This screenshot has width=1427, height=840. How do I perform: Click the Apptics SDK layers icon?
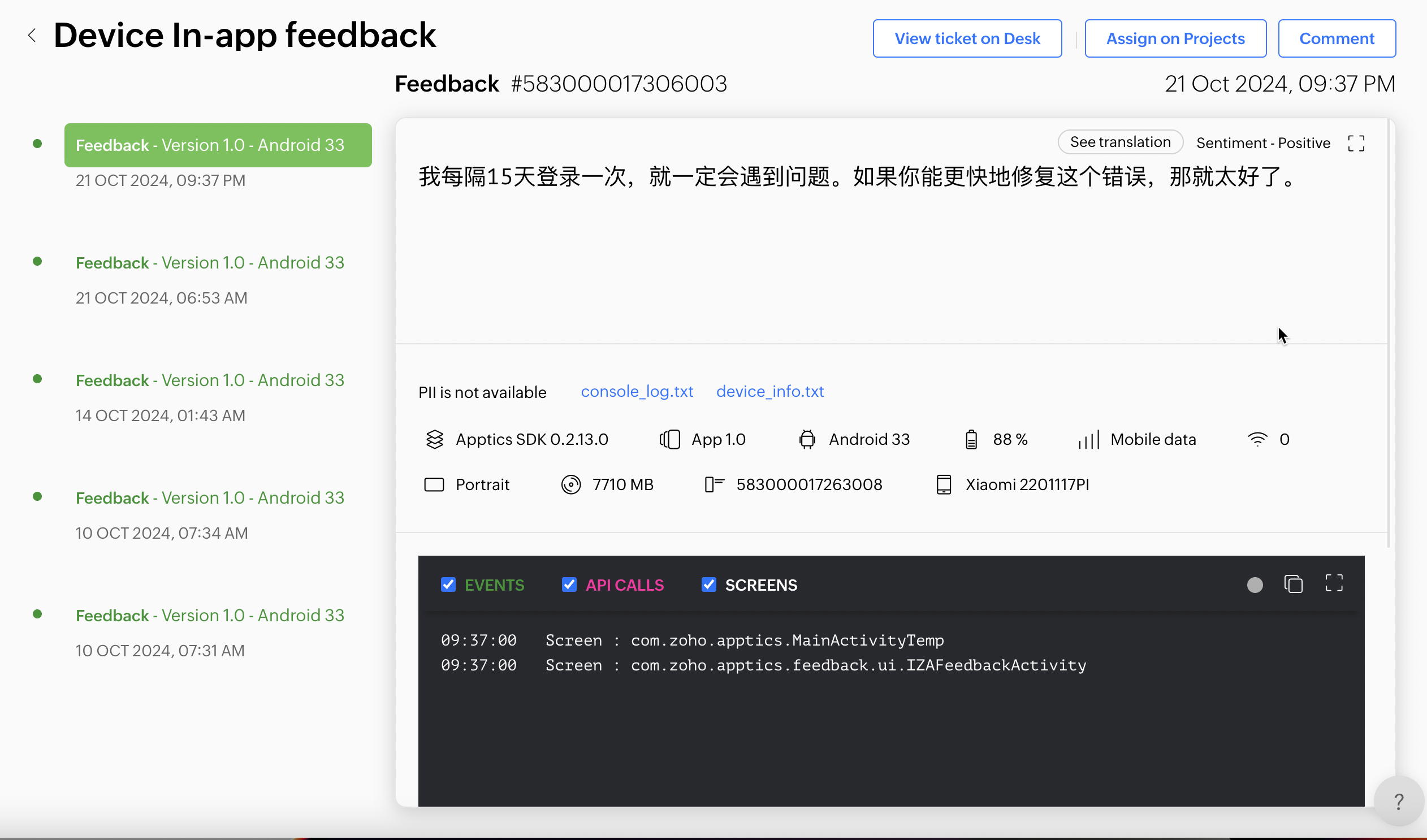[434, 439]
